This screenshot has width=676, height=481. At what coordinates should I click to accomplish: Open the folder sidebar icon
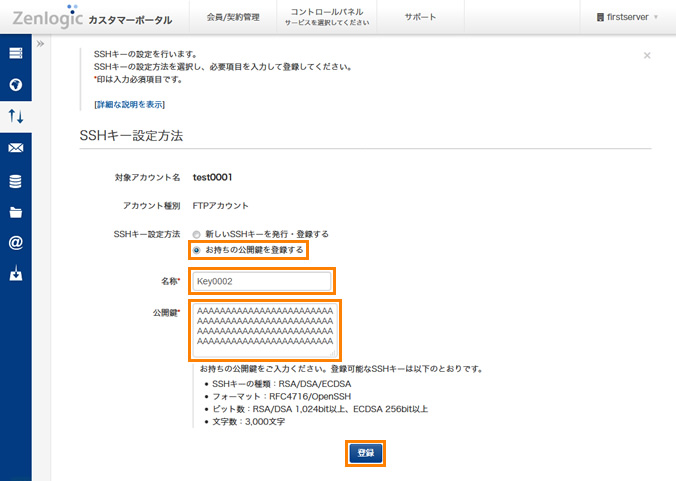click(16, 212)
